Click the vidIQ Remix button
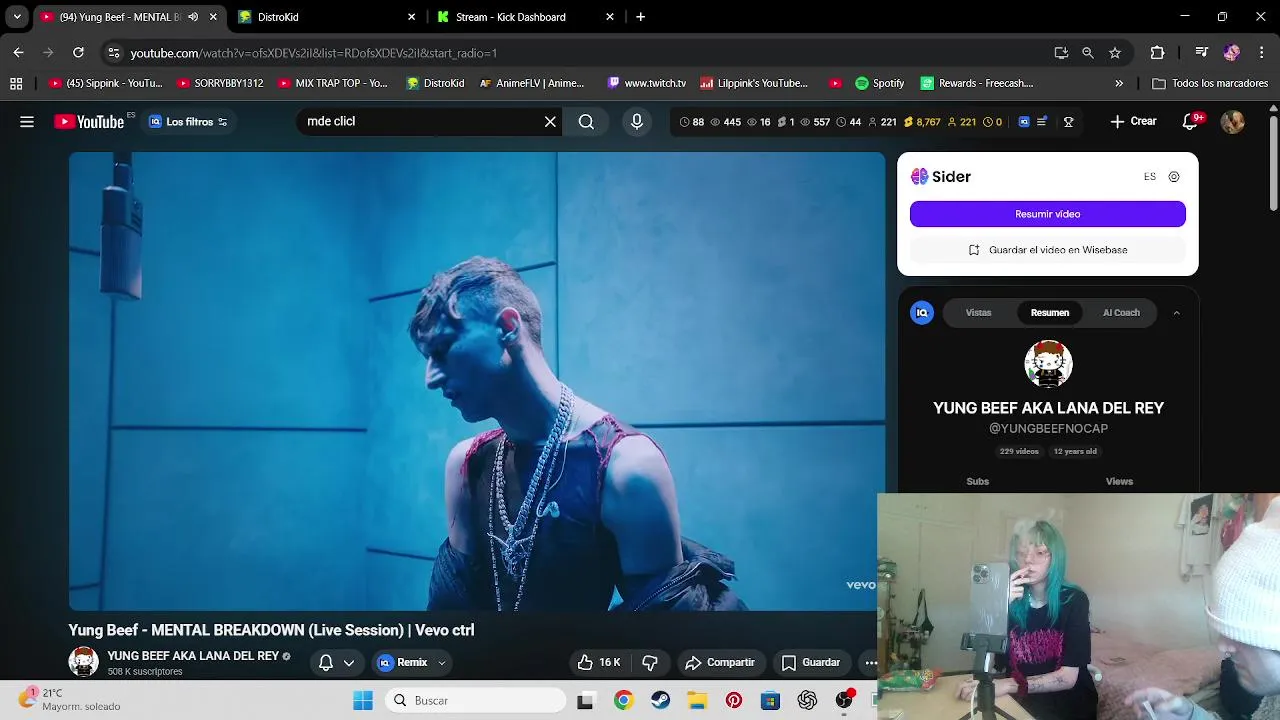The width and height of the screenshot is (1280, 720). [x=403, y=662]
